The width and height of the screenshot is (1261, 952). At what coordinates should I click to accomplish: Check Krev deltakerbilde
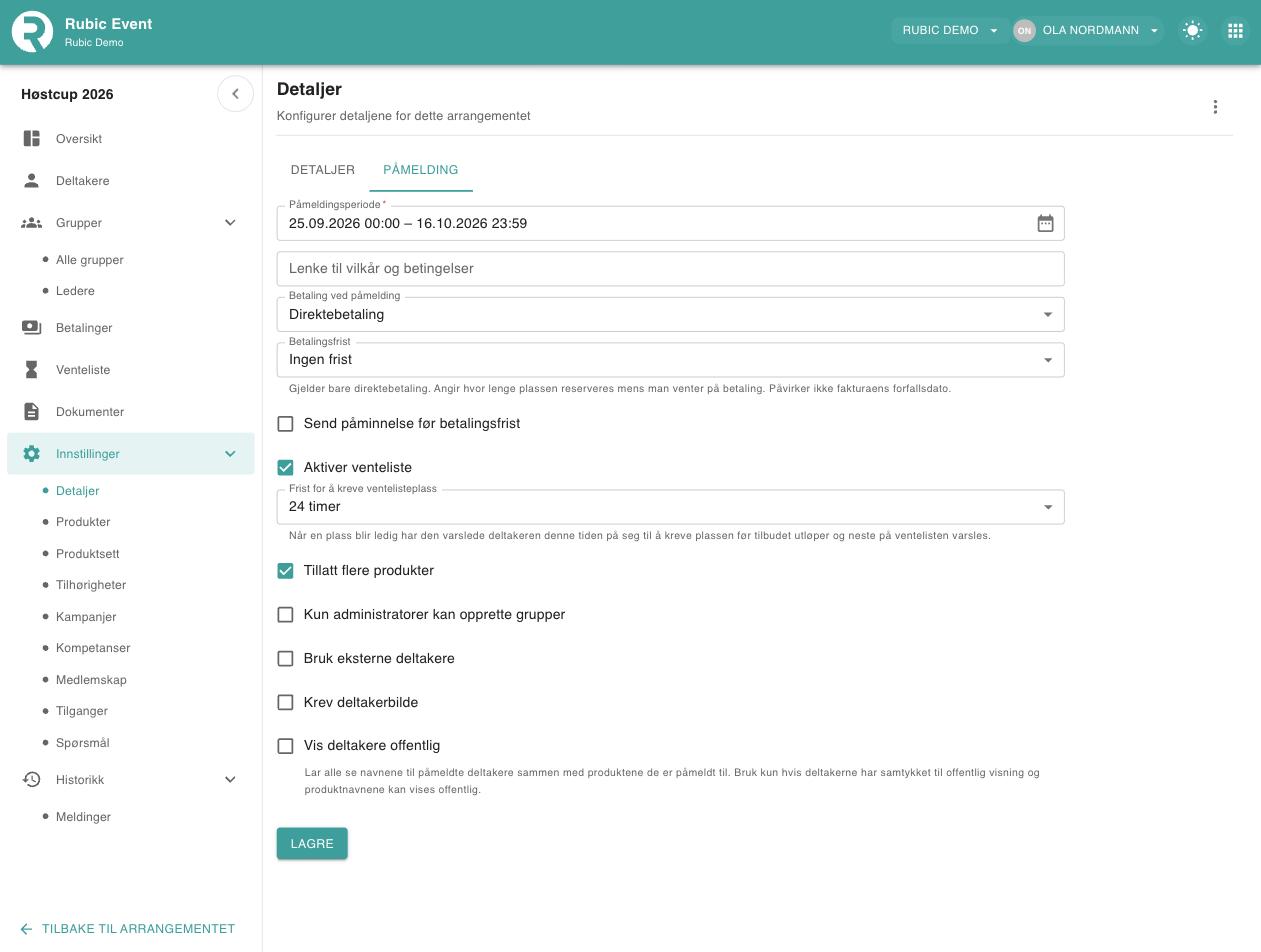tap(285, 703)
